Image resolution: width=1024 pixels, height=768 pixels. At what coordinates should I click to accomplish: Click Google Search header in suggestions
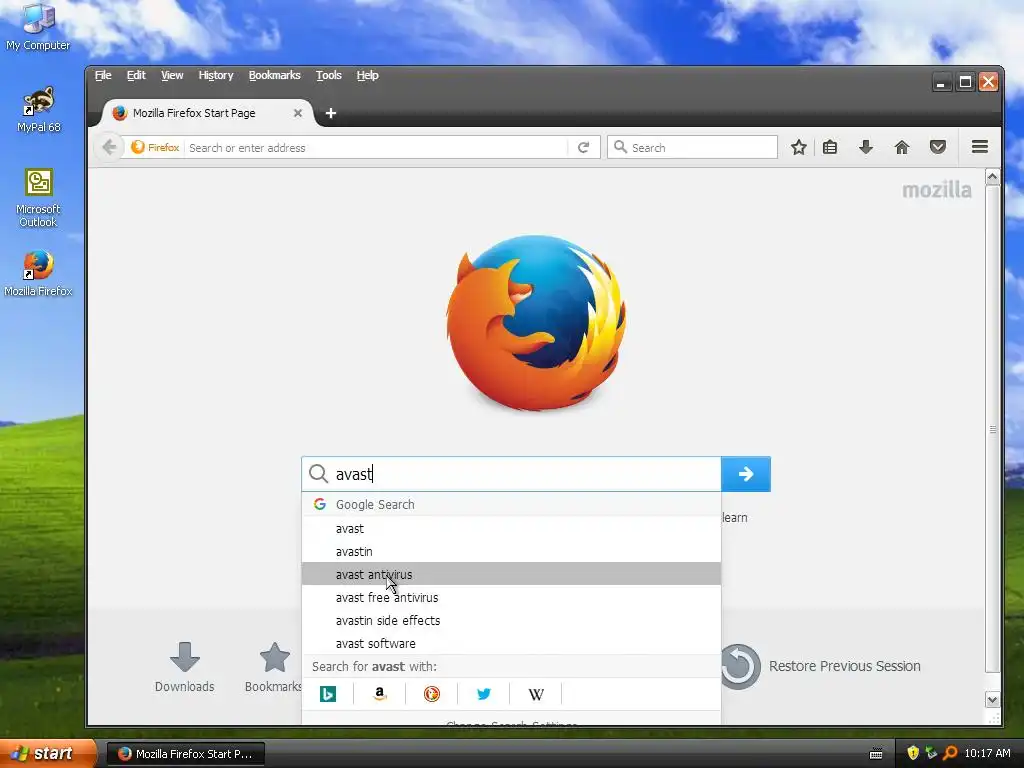511,504
